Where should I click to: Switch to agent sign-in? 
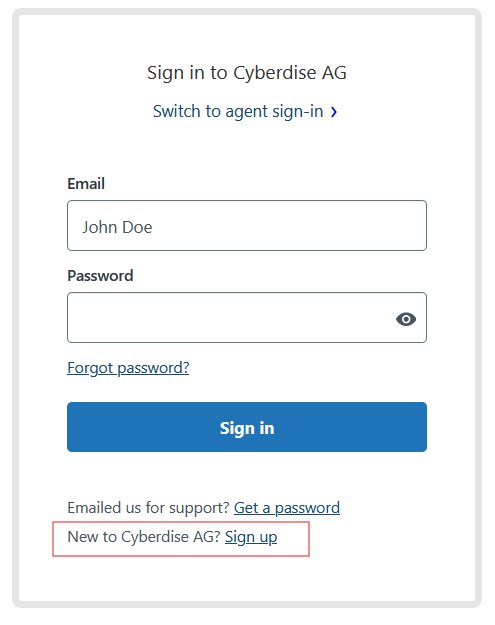point(238,111)
